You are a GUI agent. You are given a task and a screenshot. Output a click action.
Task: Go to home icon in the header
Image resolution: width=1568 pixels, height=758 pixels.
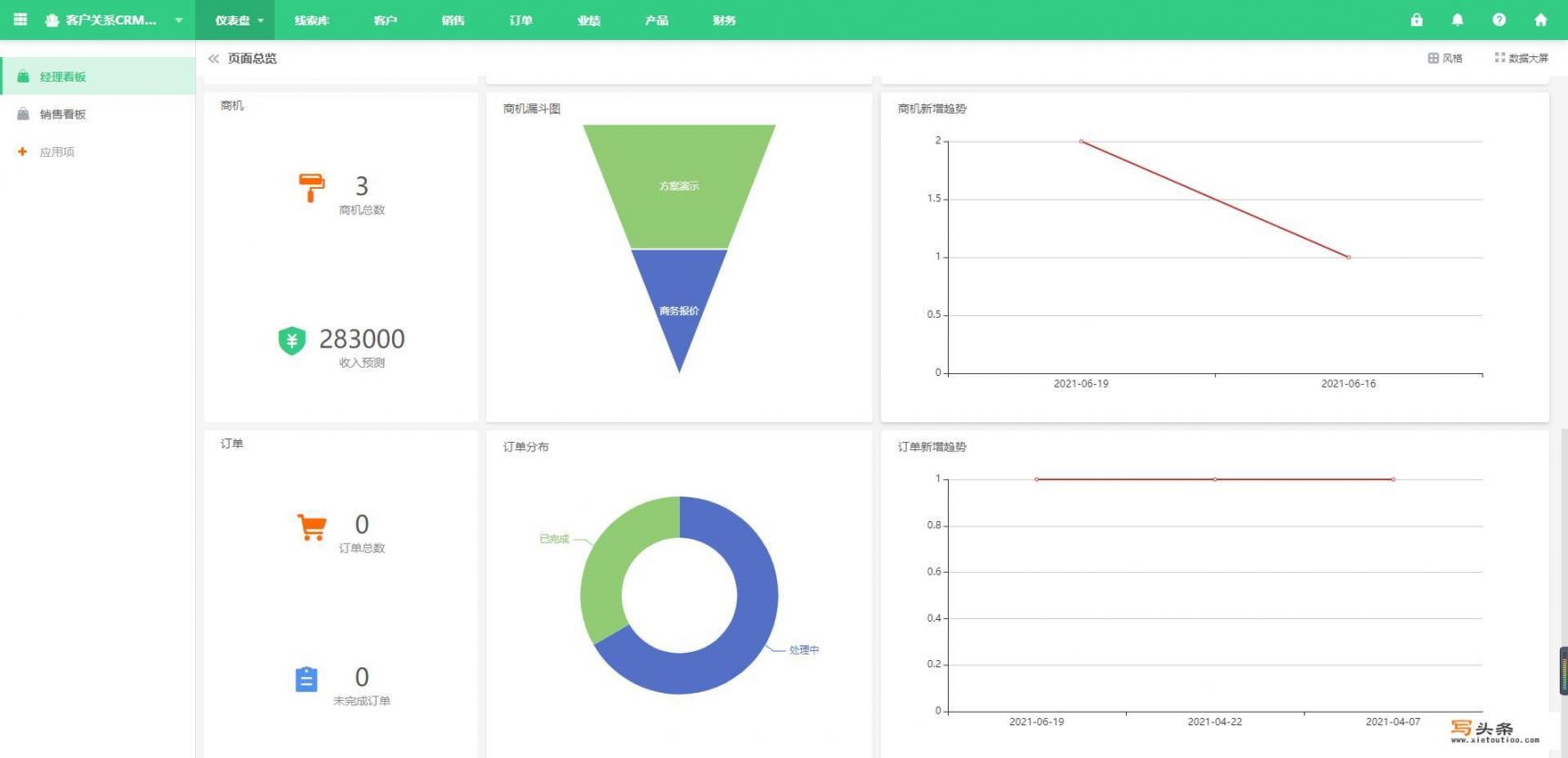point(1540,19)
